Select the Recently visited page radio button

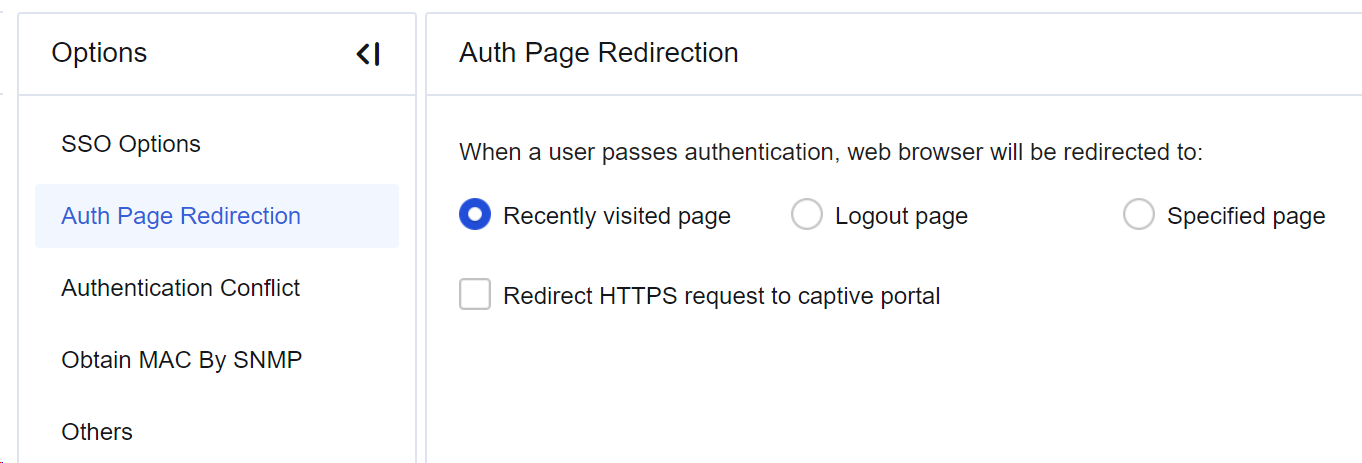pos(475,215)
